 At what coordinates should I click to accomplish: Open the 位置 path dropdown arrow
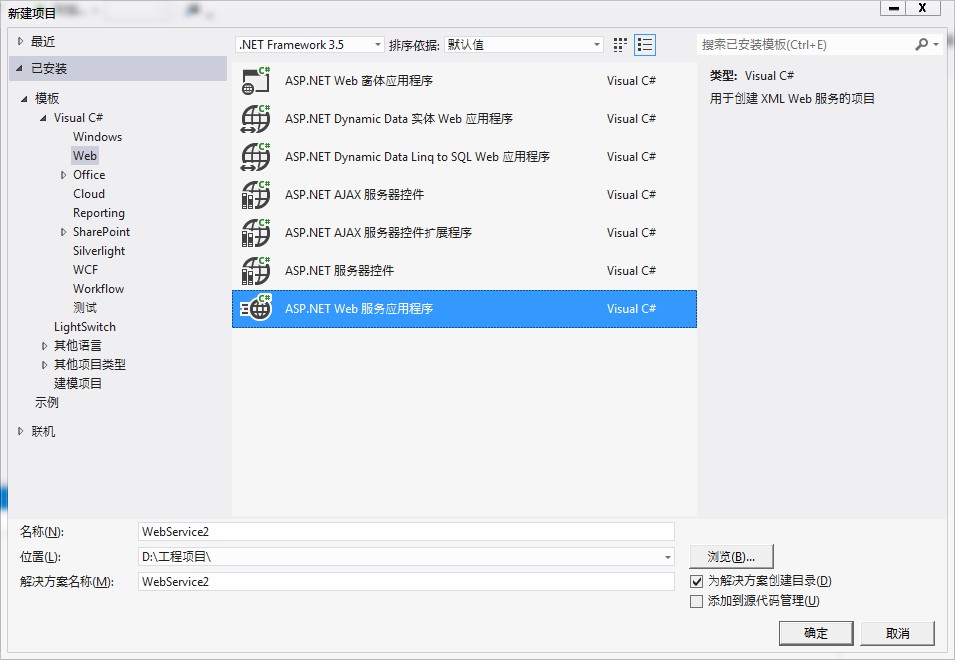click(668, 556)
